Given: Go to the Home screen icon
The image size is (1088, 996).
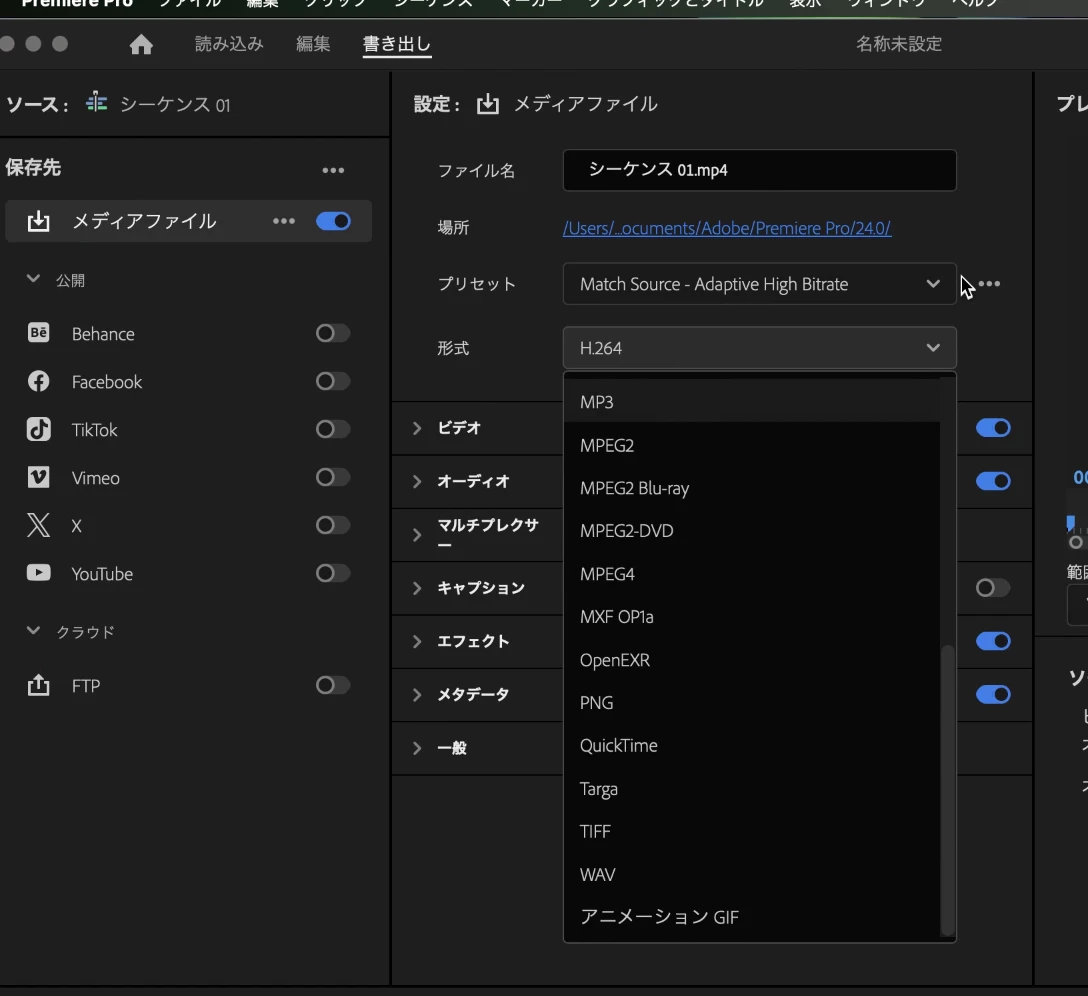Looking at the screenshot, I should point(141,44).
